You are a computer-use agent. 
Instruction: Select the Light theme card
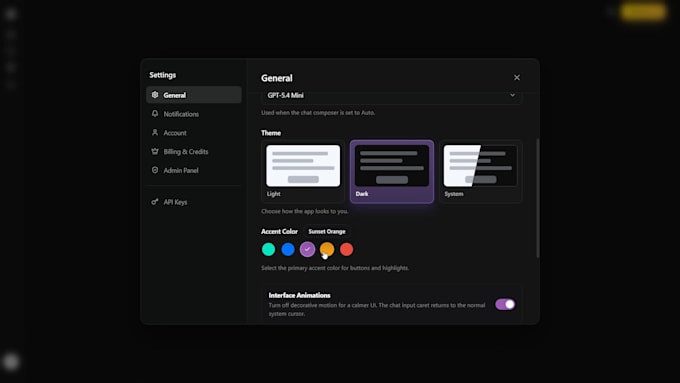tap(303, 171)
